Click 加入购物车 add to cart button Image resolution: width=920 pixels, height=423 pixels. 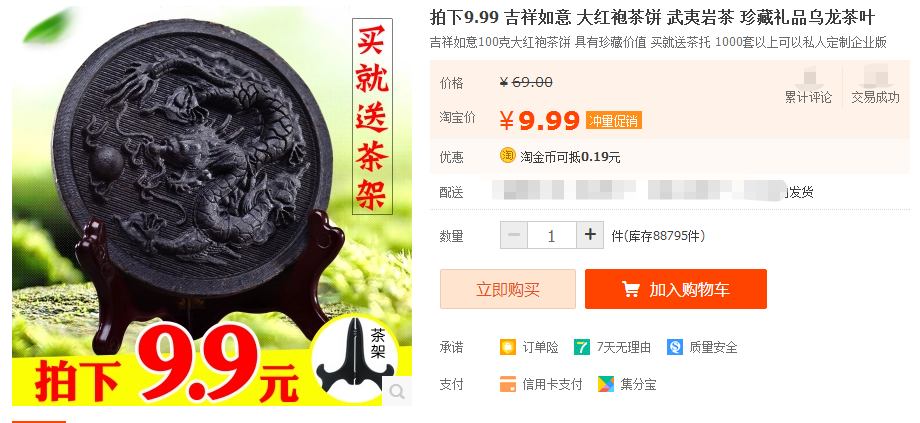click(x=676, y=289)
